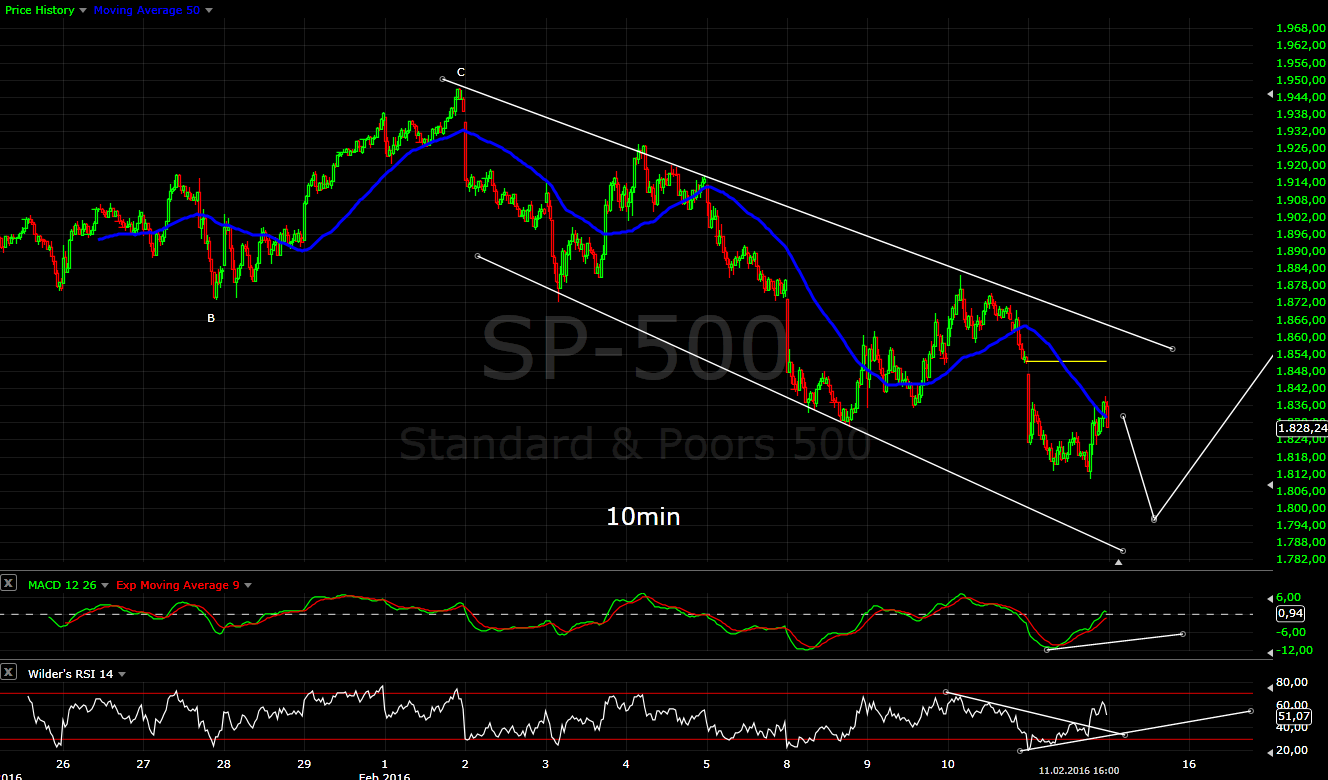Click date label 26 on time axis

click(x=63, y=762)
